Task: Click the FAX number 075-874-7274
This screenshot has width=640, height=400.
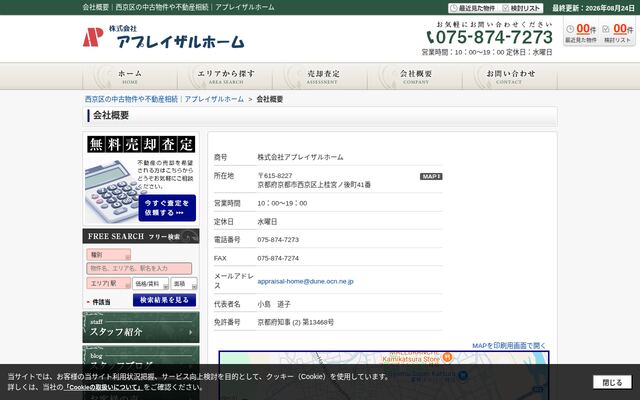Action: tap(278, 258)
